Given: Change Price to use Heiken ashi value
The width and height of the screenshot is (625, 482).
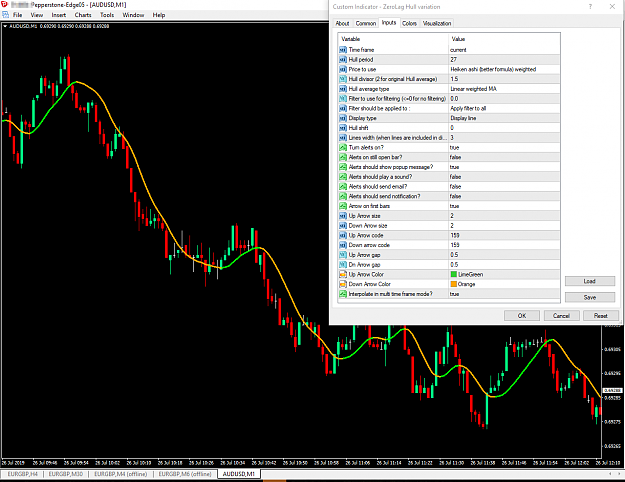Looking at the screenshot, I should pos(504,69).
